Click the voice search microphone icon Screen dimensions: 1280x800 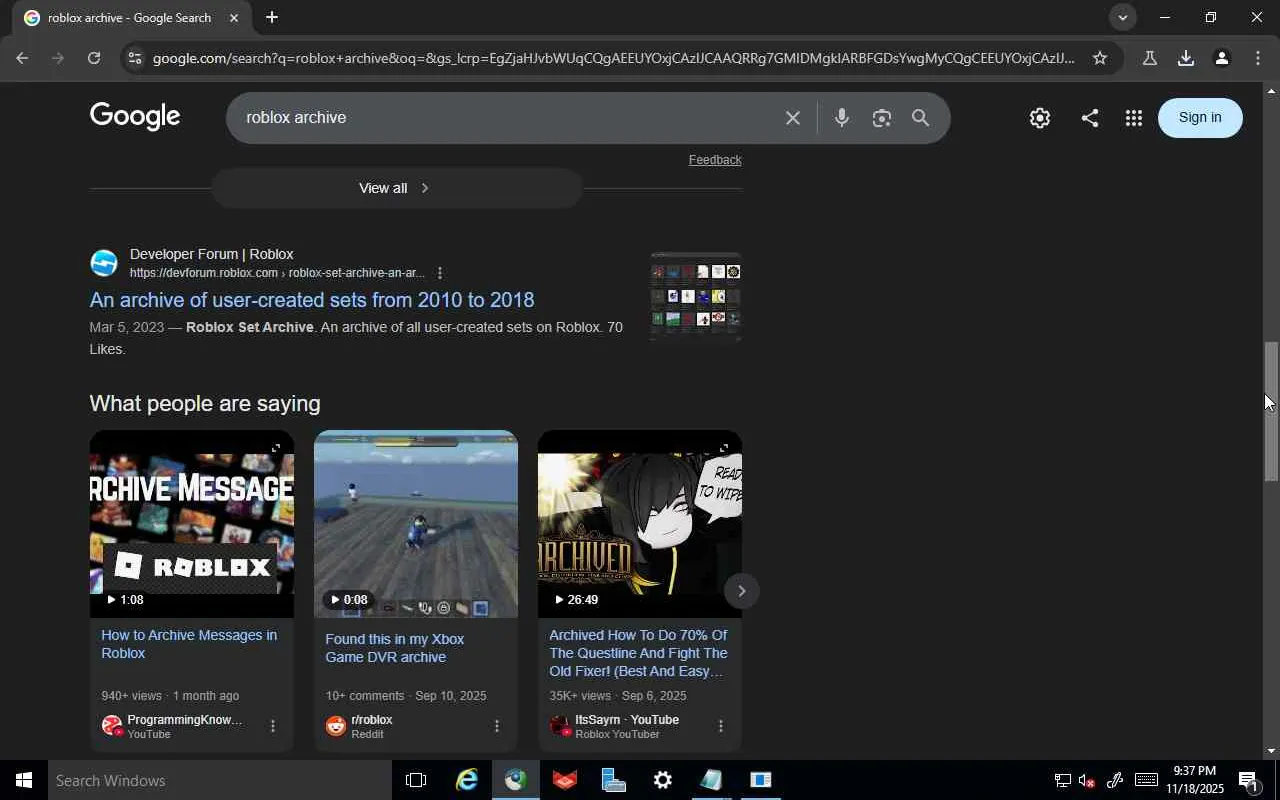(x=841, y=118)
